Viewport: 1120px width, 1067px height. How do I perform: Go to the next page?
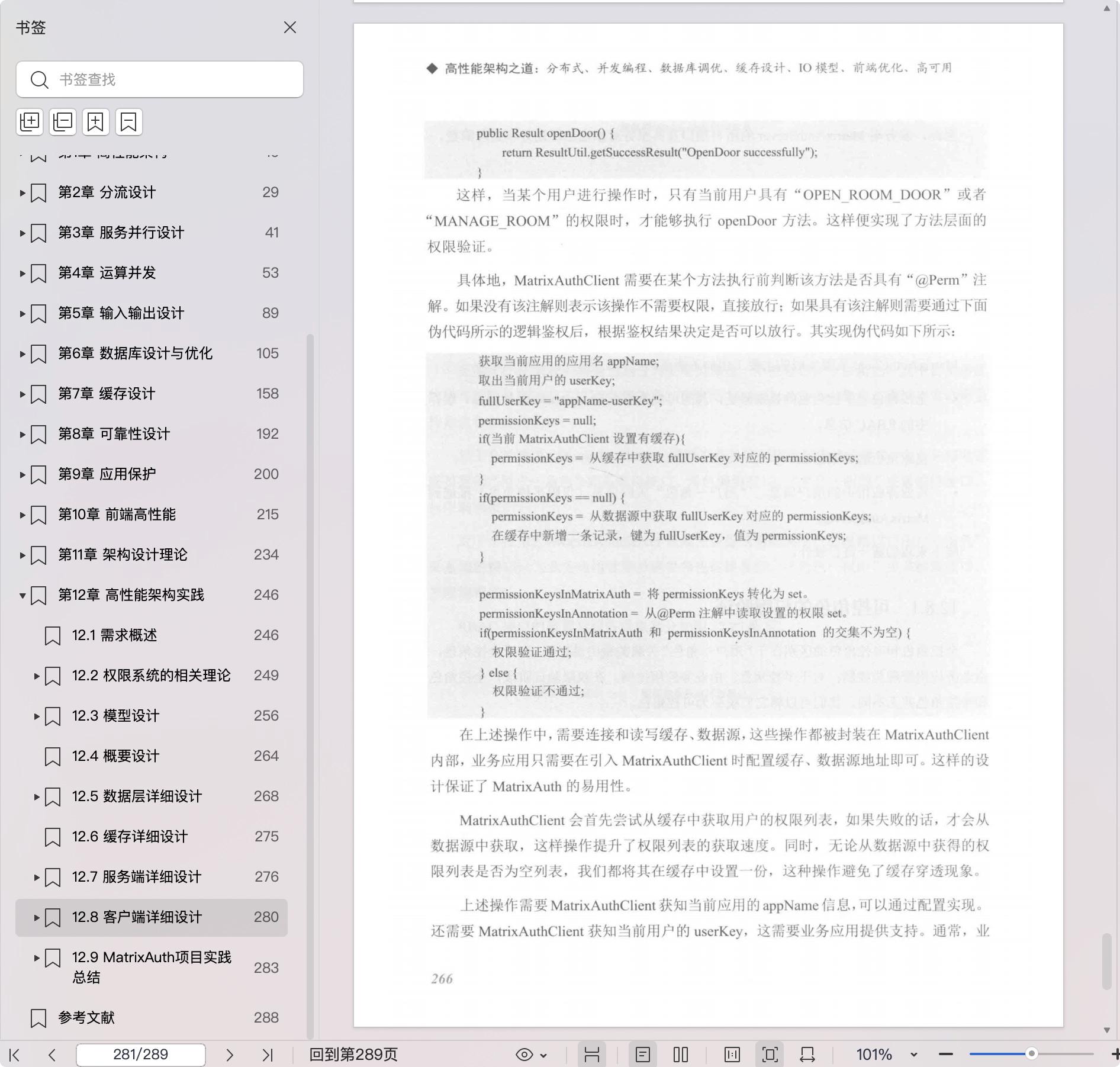[x=230, y=1055]
